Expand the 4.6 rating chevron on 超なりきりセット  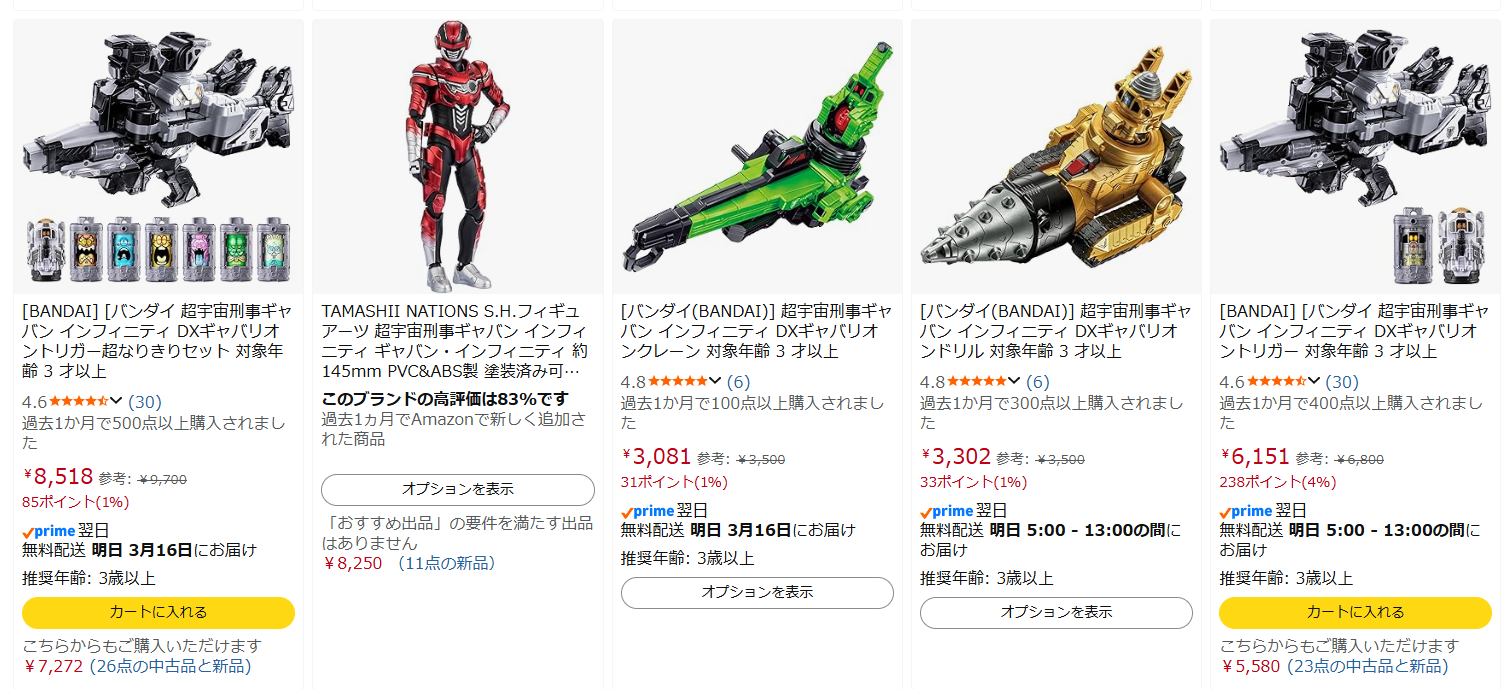coord(116,401)
